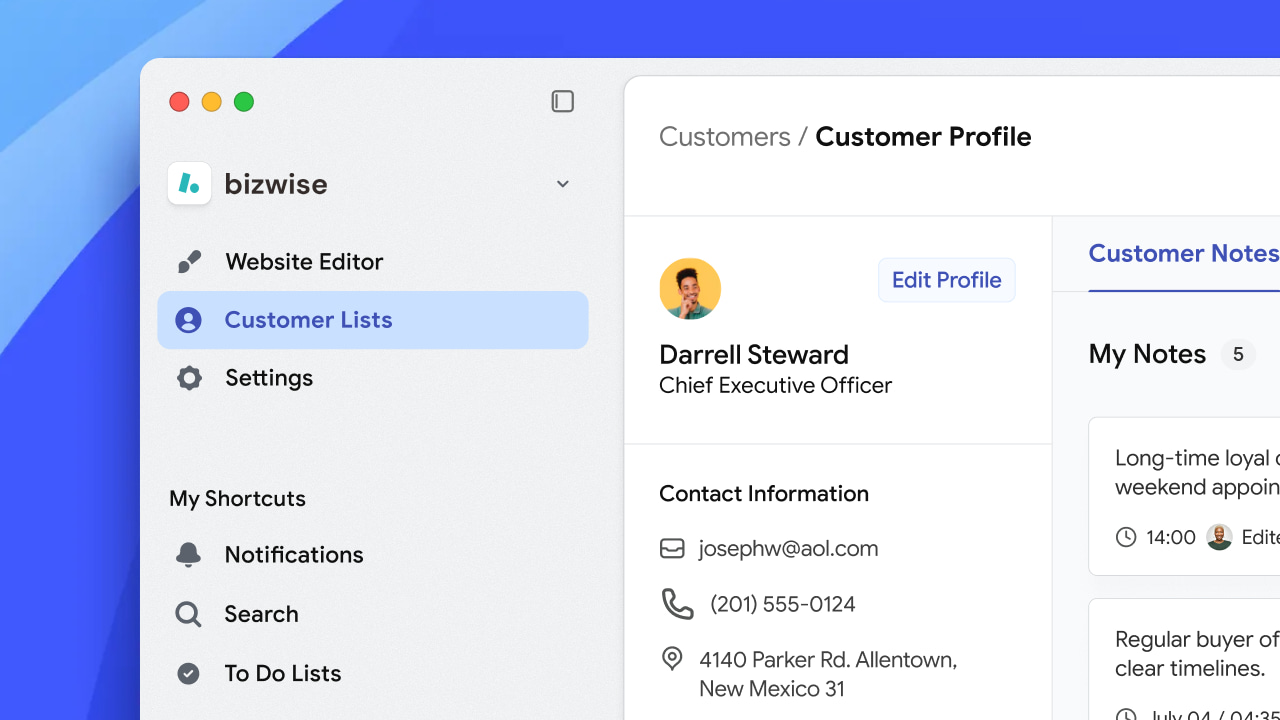
Task: Toggle the sidebar panel icon
Action: 563,101
